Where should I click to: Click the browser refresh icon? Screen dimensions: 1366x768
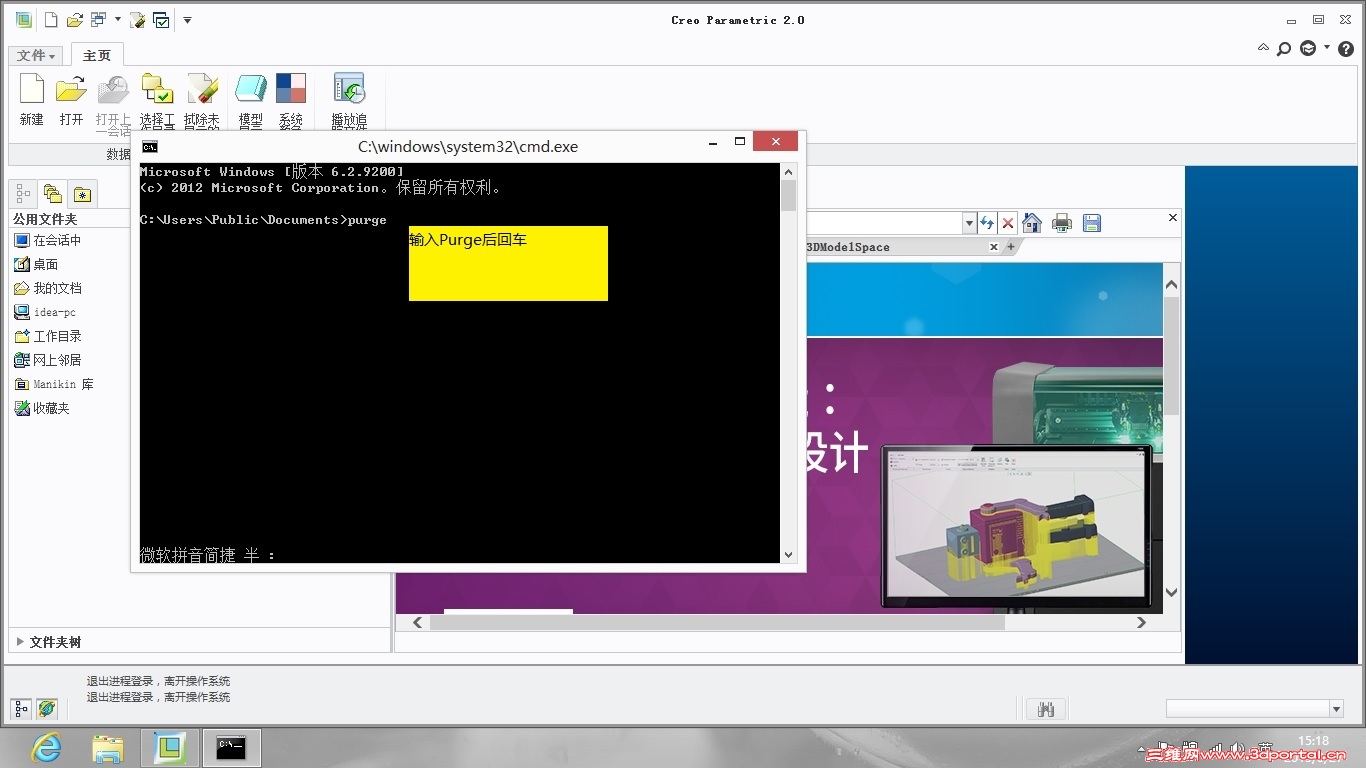[987, 223]
